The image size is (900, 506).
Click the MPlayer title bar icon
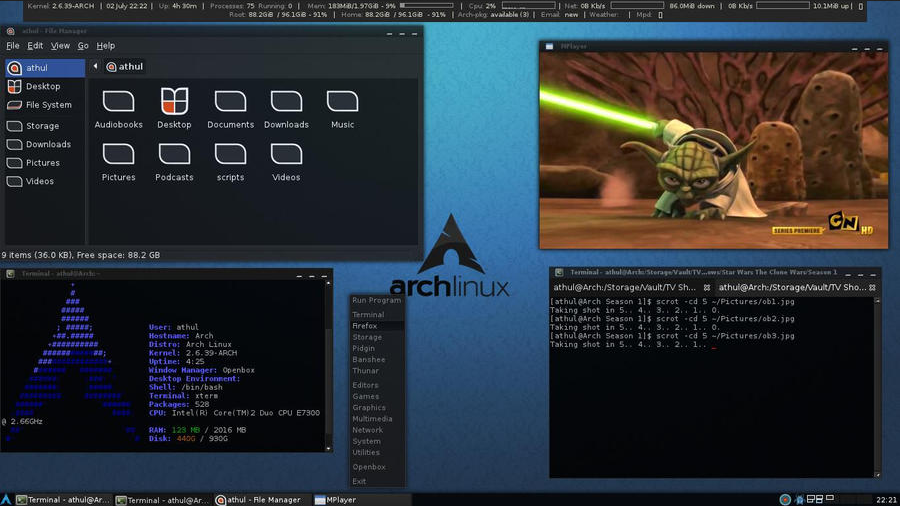(x=549, y=46)
